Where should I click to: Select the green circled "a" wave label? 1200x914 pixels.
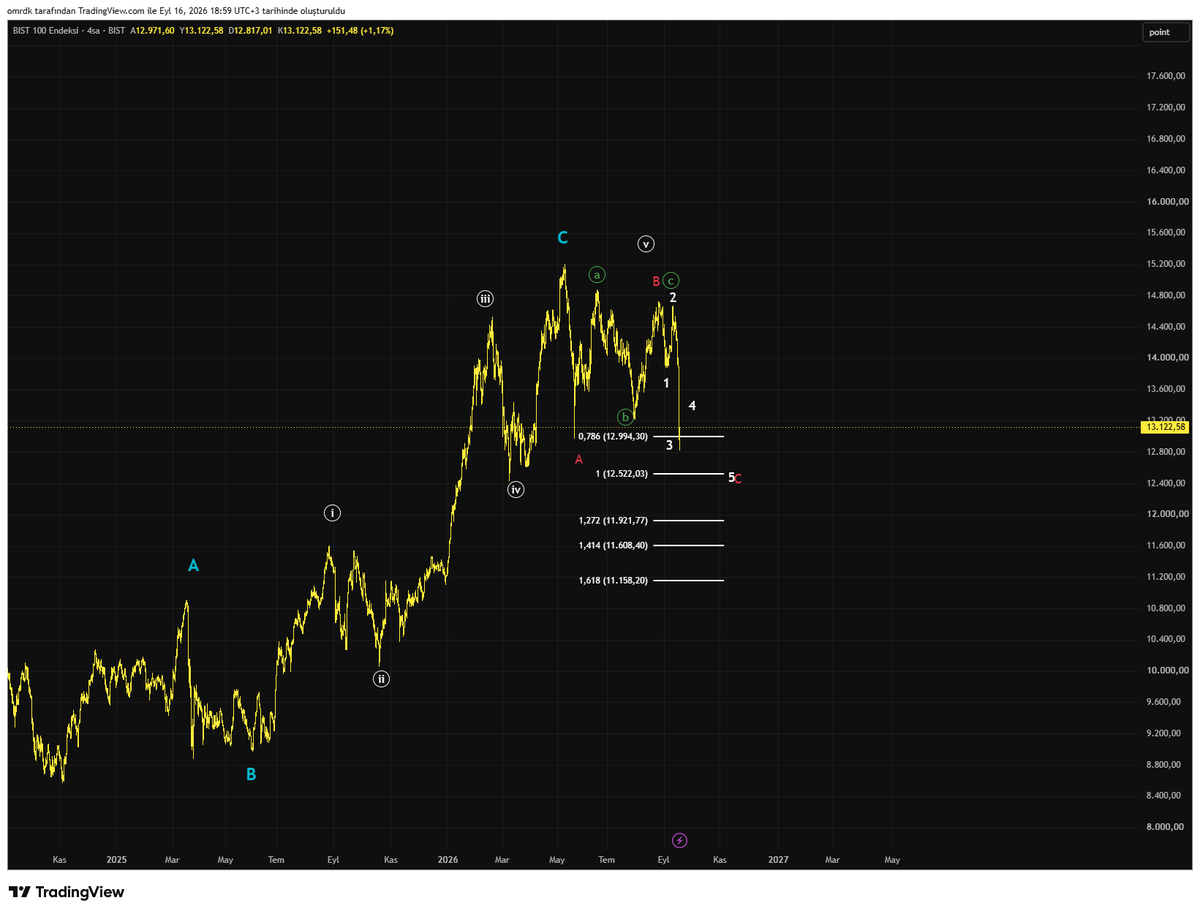point(597,274)
